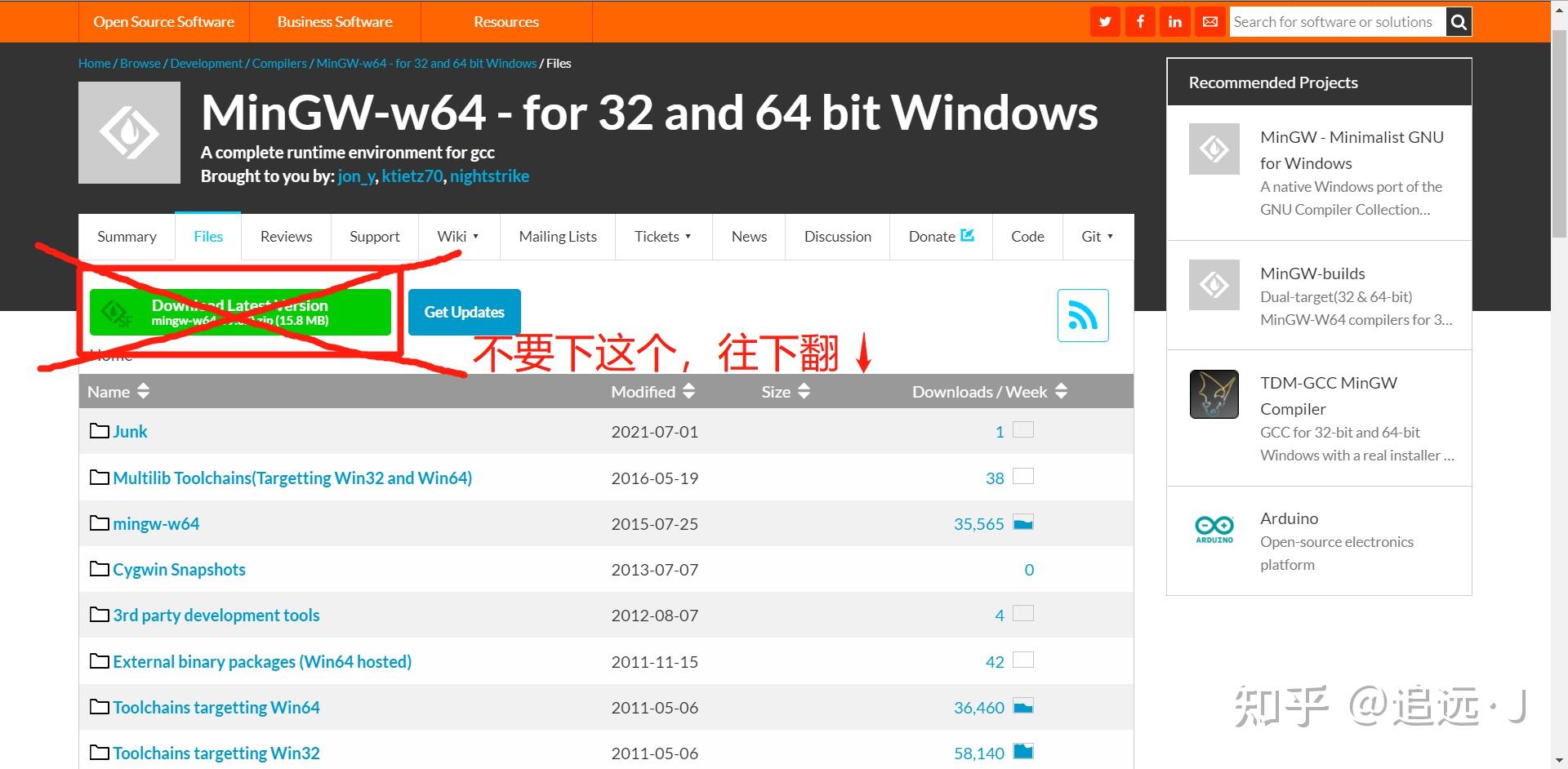Click the search magnifier icon
1568x769 pixels.
click(1459, 21)
